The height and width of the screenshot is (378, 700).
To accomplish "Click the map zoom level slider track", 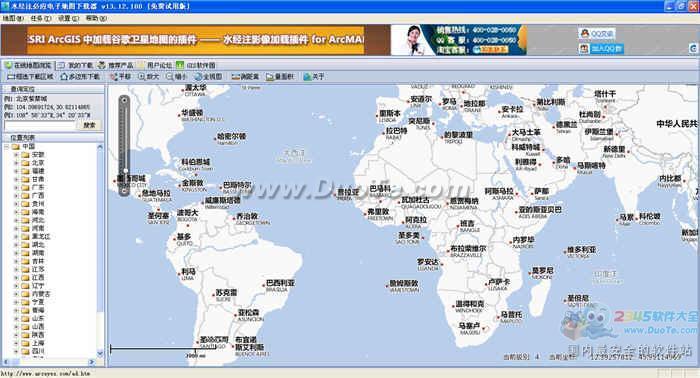I will click(x=125, y=145).
